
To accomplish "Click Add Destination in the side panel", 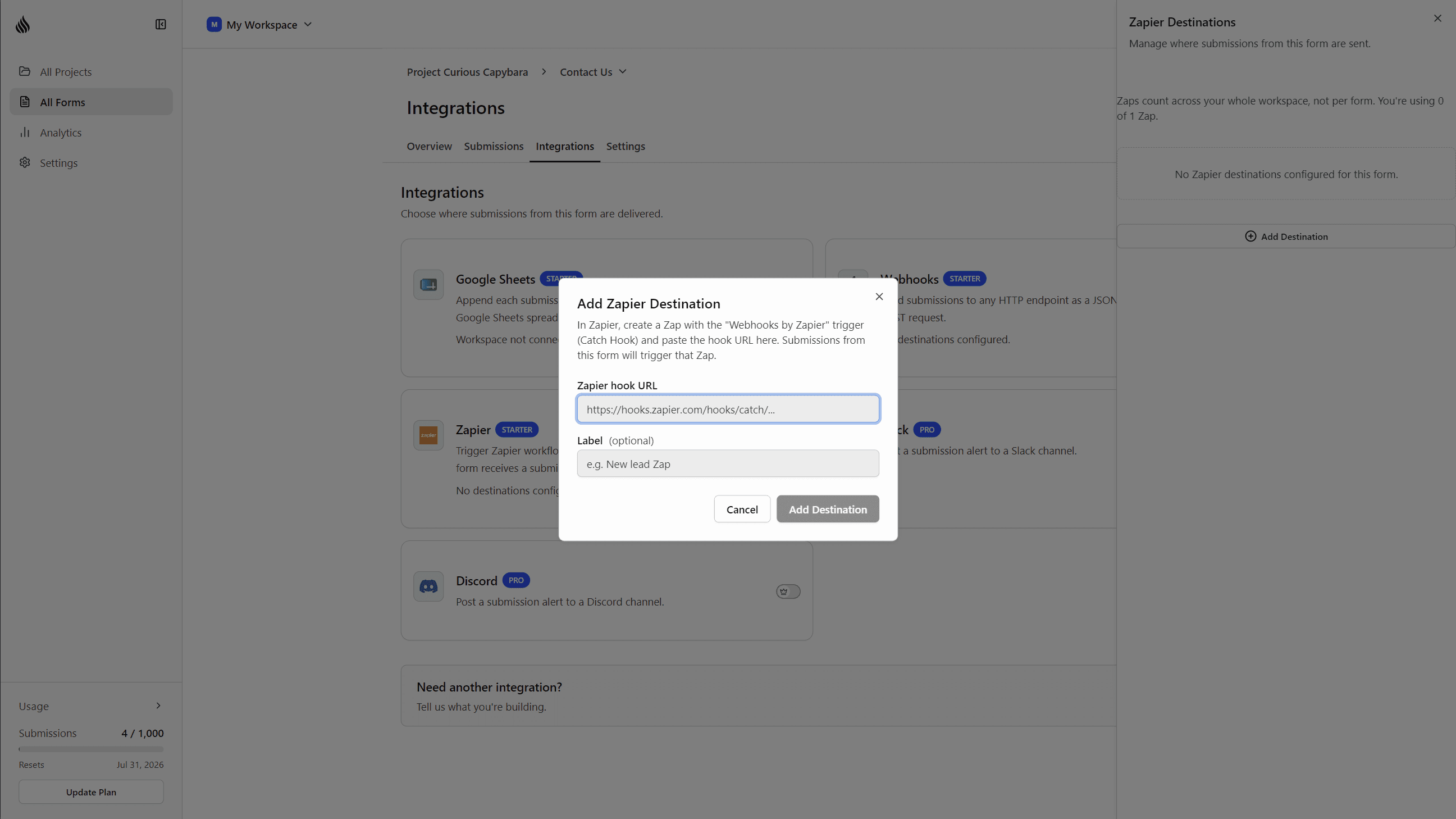I will click(x=1286, y=236).
